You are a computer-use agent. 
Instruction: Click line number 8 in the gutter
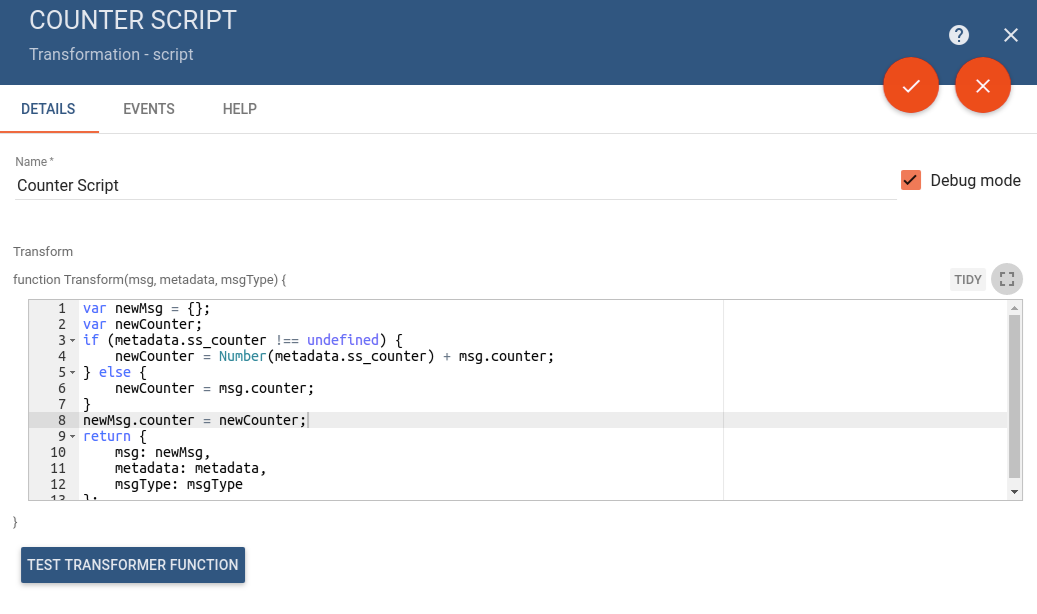point(61,420)
